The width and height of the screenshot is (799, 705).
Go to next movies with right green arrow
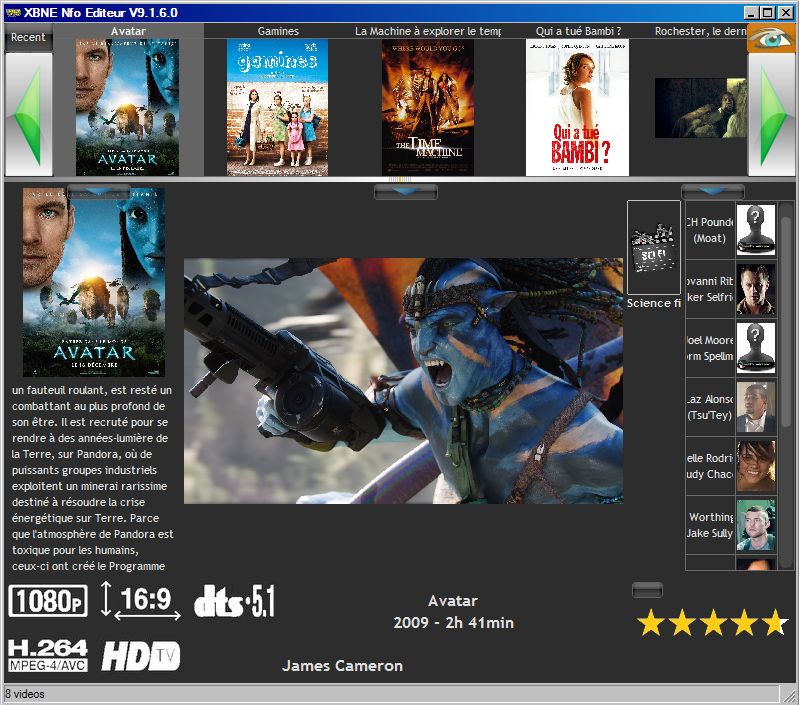[x=771, y=115]
